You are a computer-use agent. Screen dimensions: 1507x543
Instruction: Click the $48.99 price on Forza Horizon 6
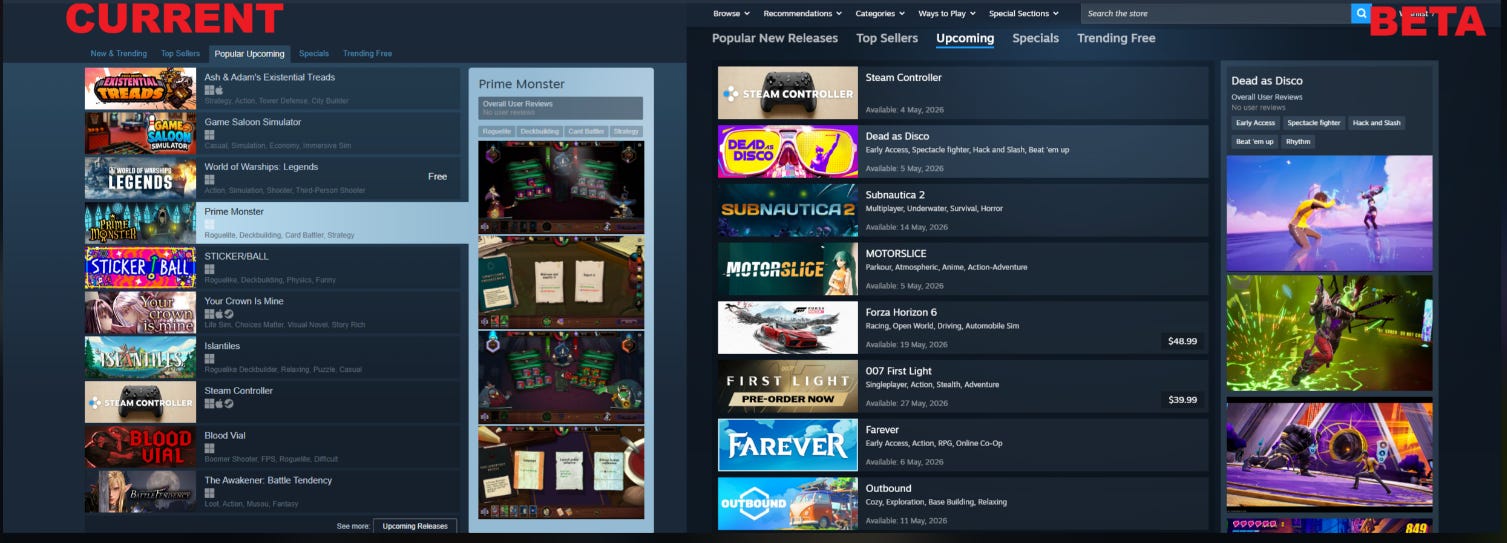tap(1182, 341)
